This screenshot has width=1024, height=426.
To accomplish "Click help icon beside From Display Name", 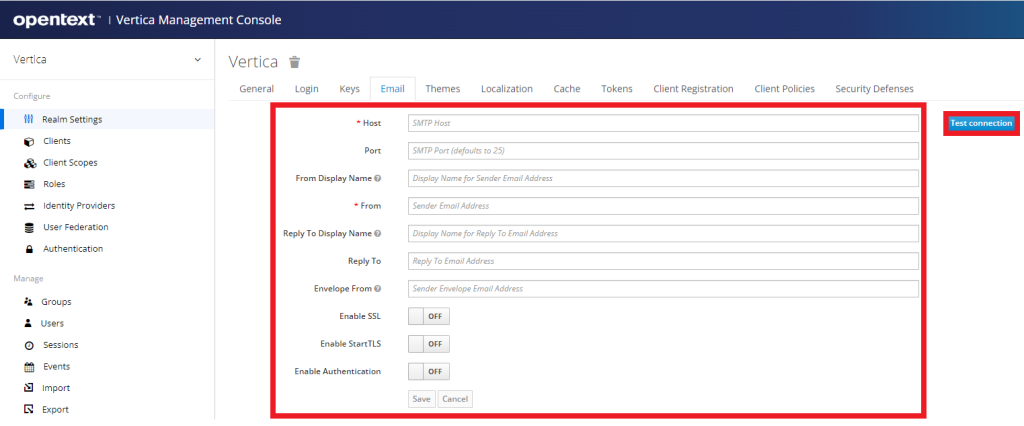I will point(377,178).
